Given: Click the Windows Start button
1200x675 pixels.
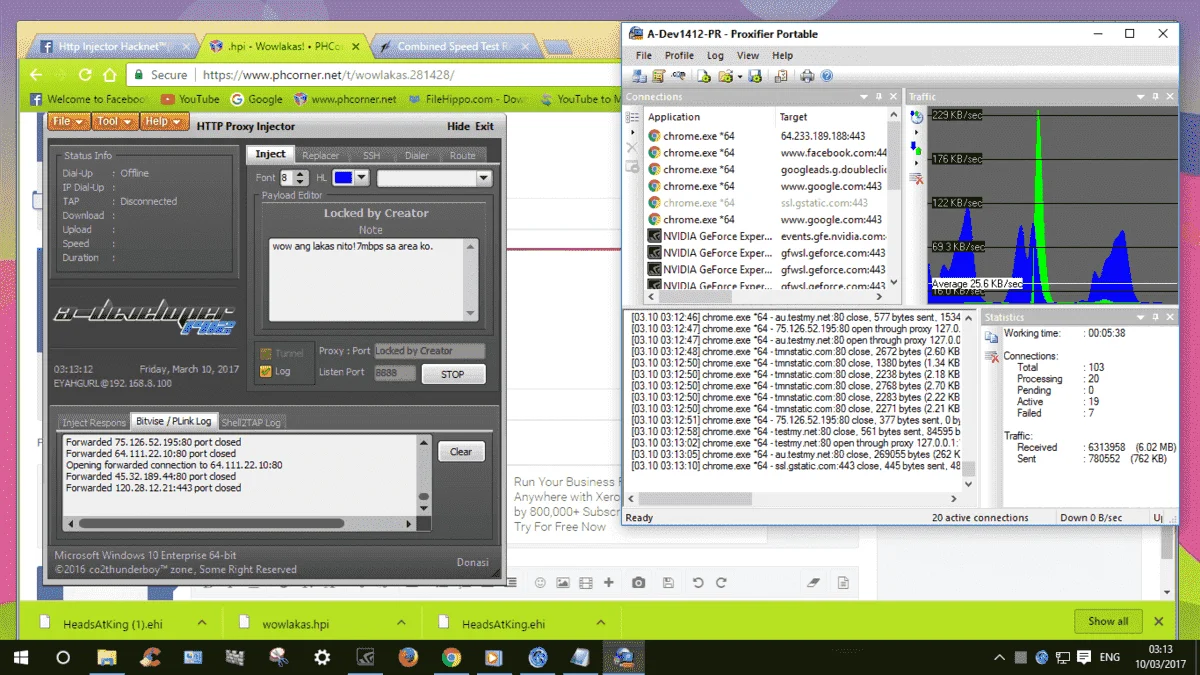Looking at the screenshot, I should click(20, 657).
